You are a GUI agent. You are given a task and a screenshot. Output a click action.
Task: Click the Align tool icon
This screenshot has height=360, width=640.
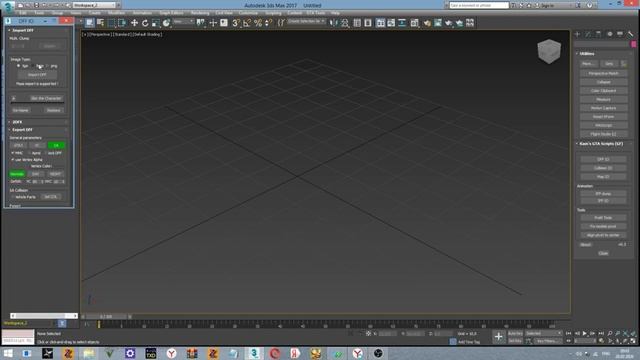(345, 23)
